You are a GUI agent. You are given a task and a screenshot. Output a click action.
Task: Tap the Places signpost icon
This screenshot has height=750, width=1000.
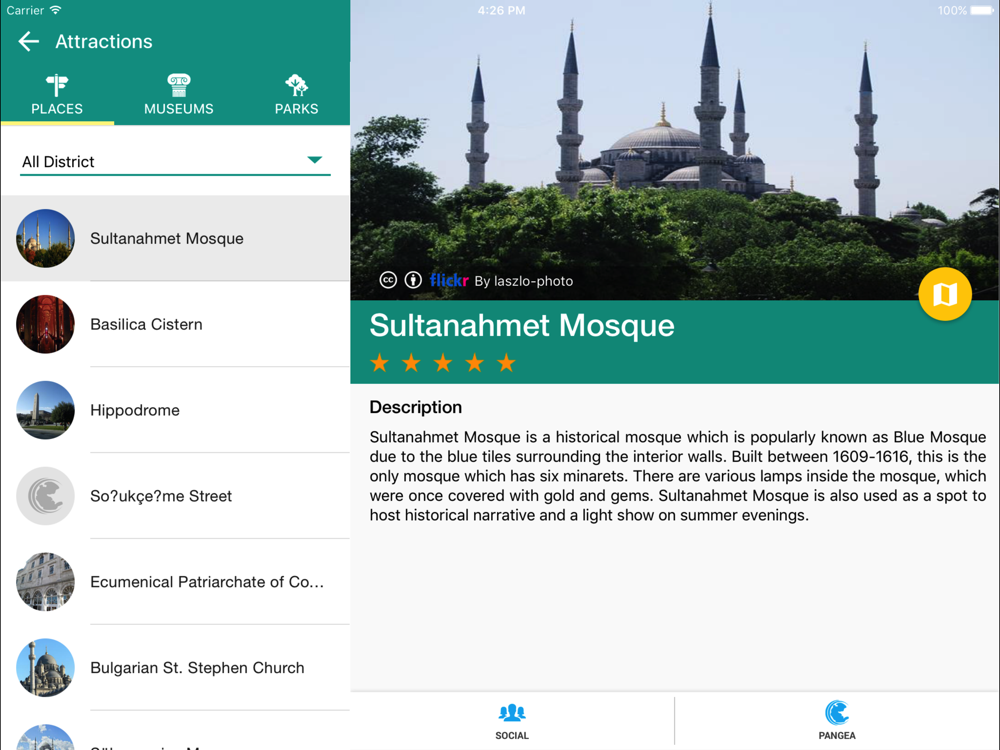[57, 85]
